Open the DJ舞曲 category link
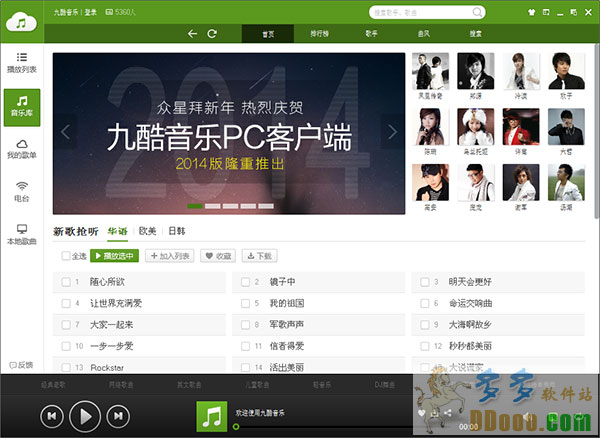 click(x=385, y=384)
